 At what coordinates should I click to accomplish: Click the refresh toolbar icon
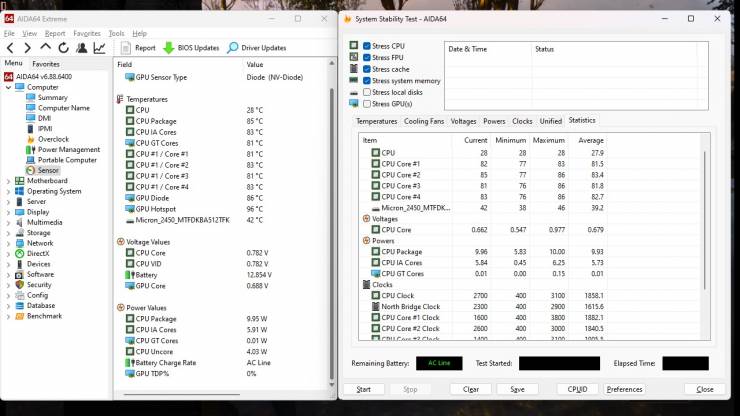pos(63,48)
